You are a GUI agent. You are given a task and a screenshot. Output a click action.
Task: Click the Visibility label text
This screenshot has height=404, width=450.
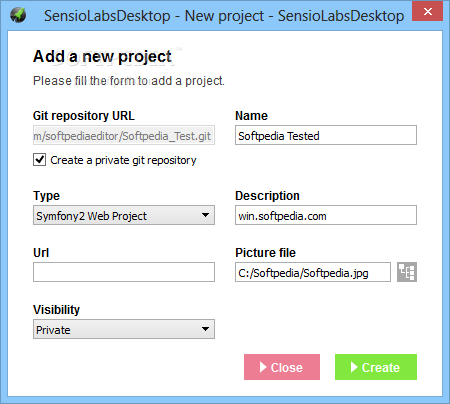pos(56,310)
